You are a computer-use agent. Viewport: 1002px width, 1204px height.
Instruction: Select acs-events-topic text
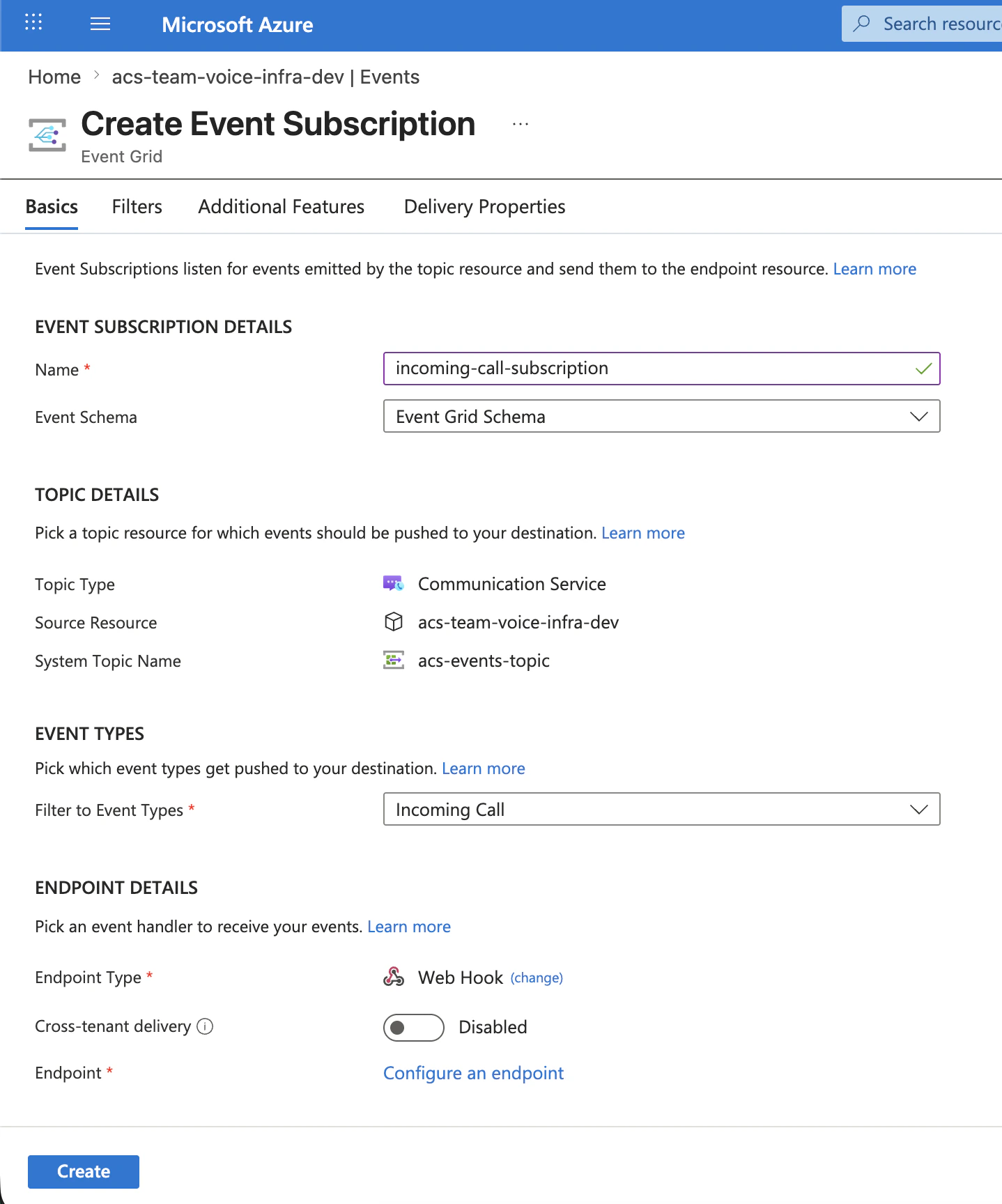(484, 661)
